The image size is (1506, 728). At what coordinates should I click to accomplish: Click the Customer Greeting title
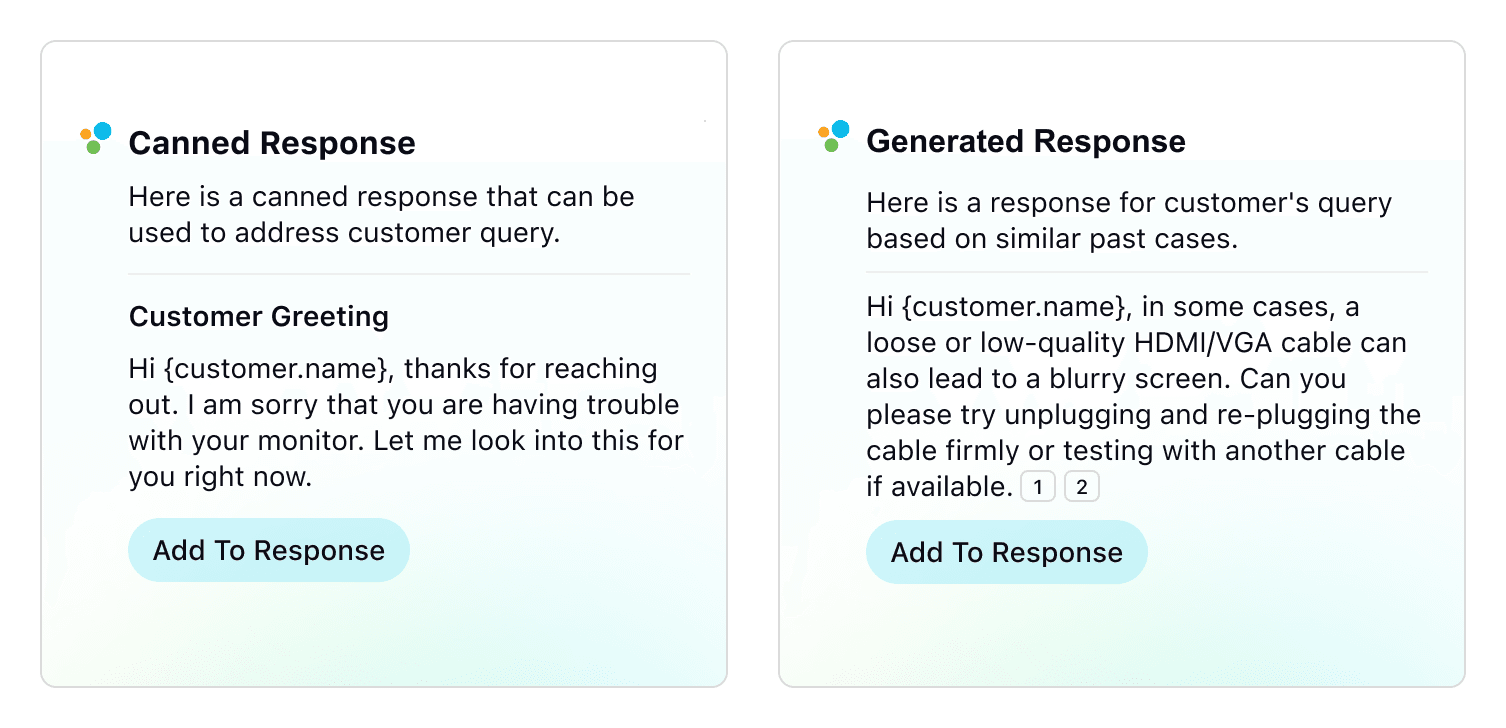pos(258,317)
